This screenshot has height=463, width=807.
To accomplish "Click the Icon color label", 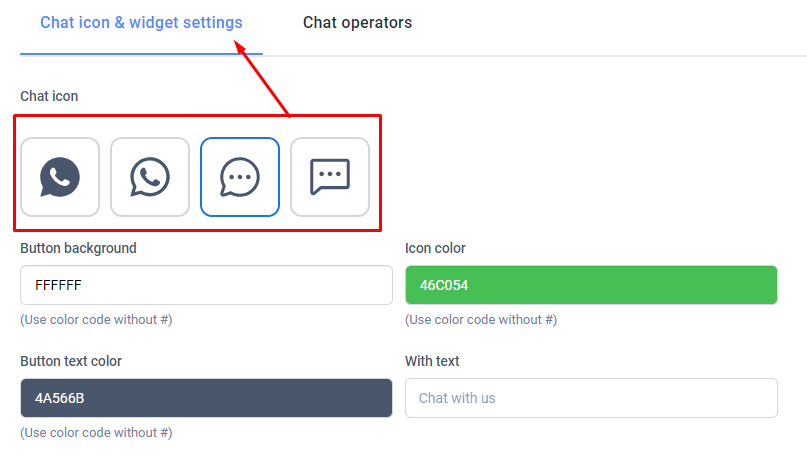I will (435, 248).
